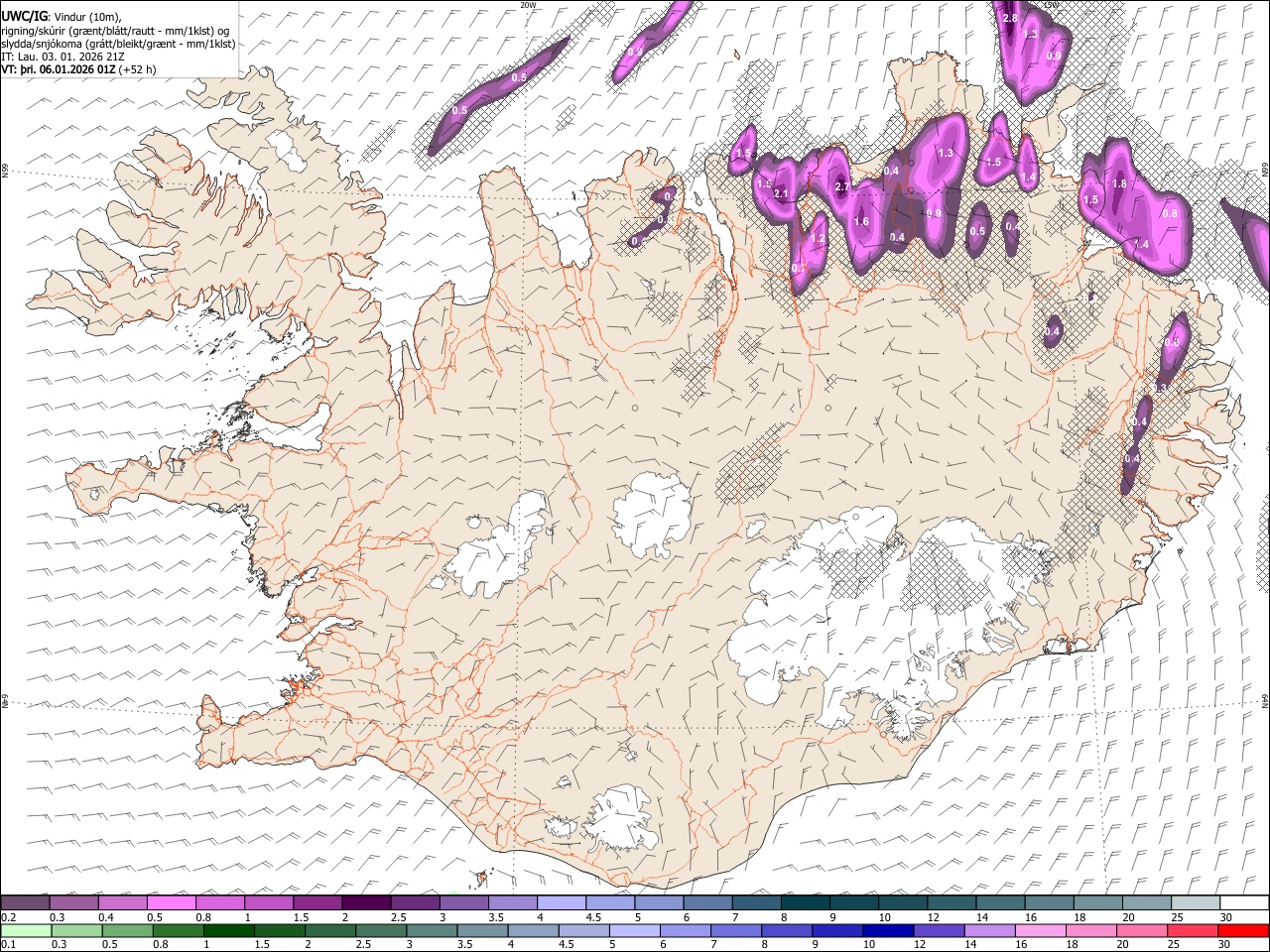Image resolution: width=1270 pixels, height=952 pixels.
Task: Select the lower legend swatch between 20 and 25
Action: pos(1141,930)
